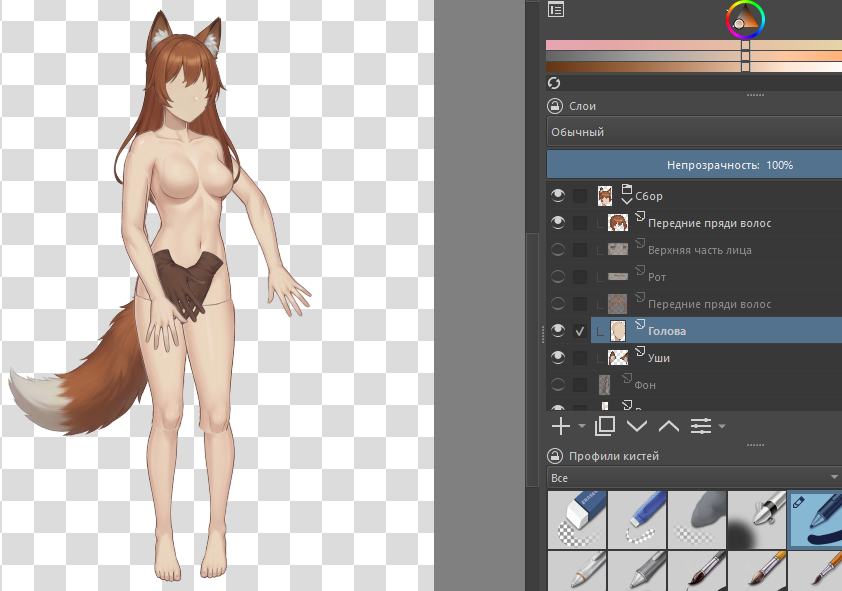Select the blue-white block eraser brush preset

coord(577,520)
